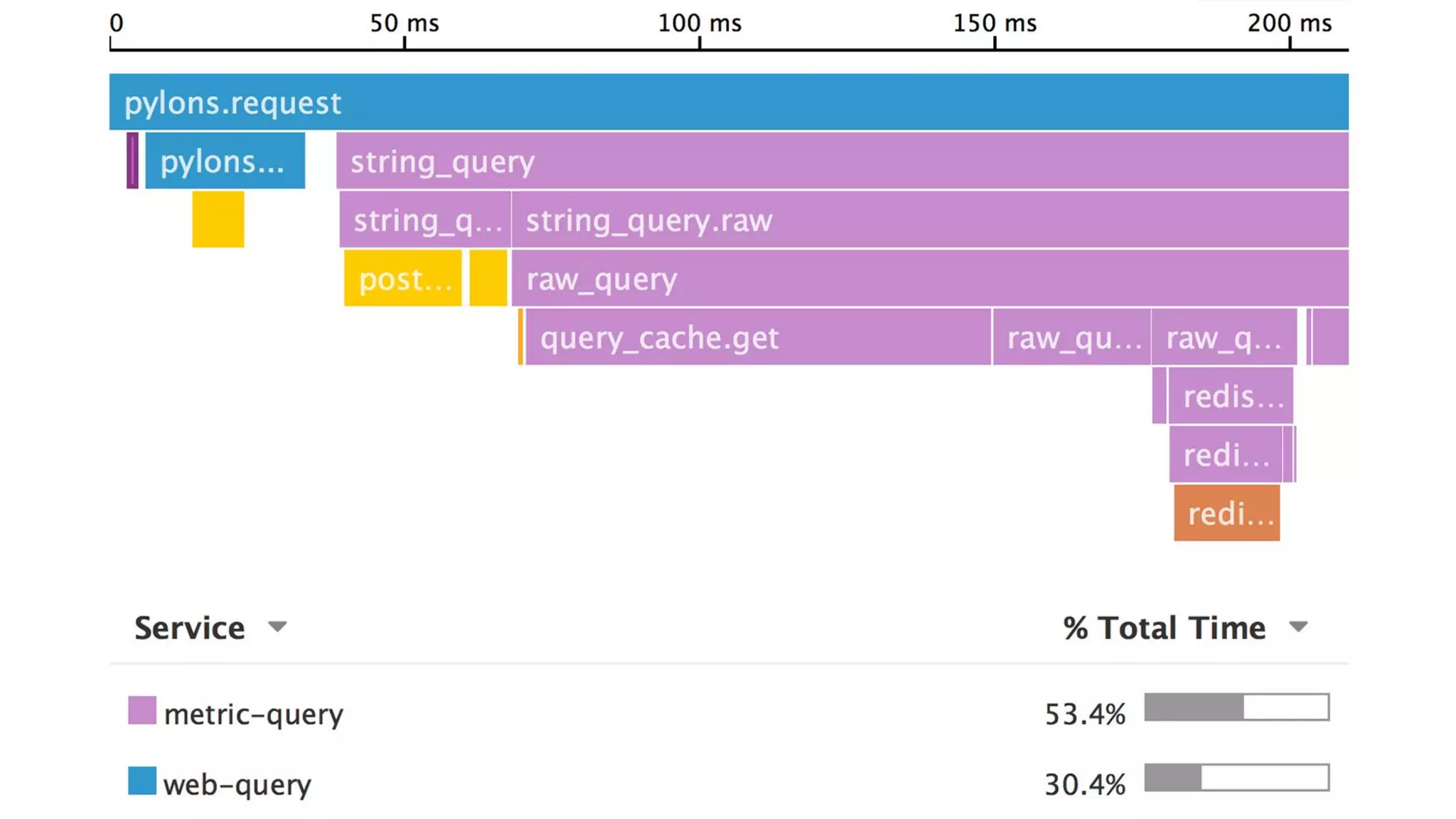Select the web-query service row
Viewport: 1456px width, 819px height.
pyautogui.click(x=729, y=782)
